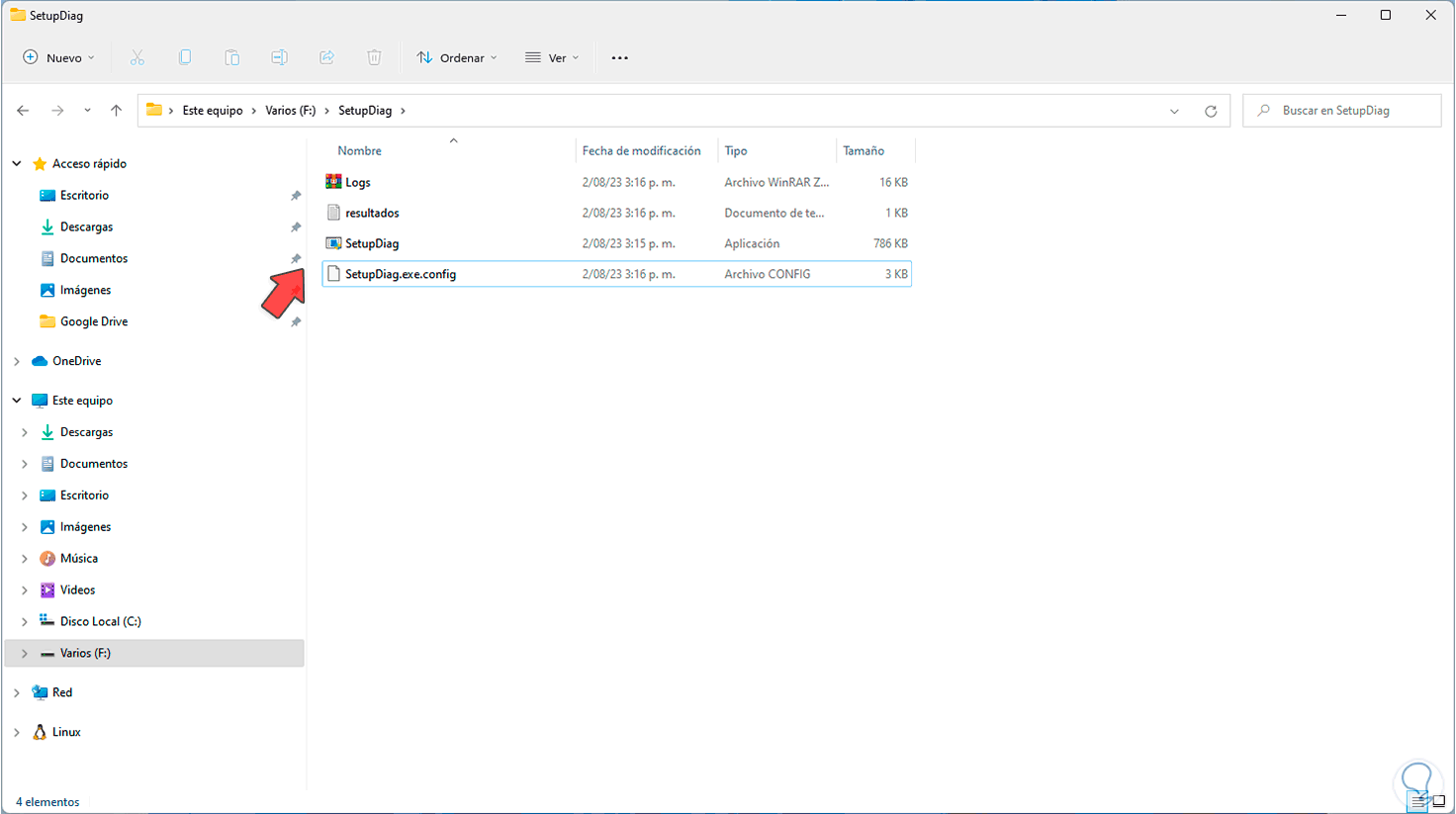Expand the Varios (F:) node
This screenshot has width=1456, height=814.
coord(25,654)
